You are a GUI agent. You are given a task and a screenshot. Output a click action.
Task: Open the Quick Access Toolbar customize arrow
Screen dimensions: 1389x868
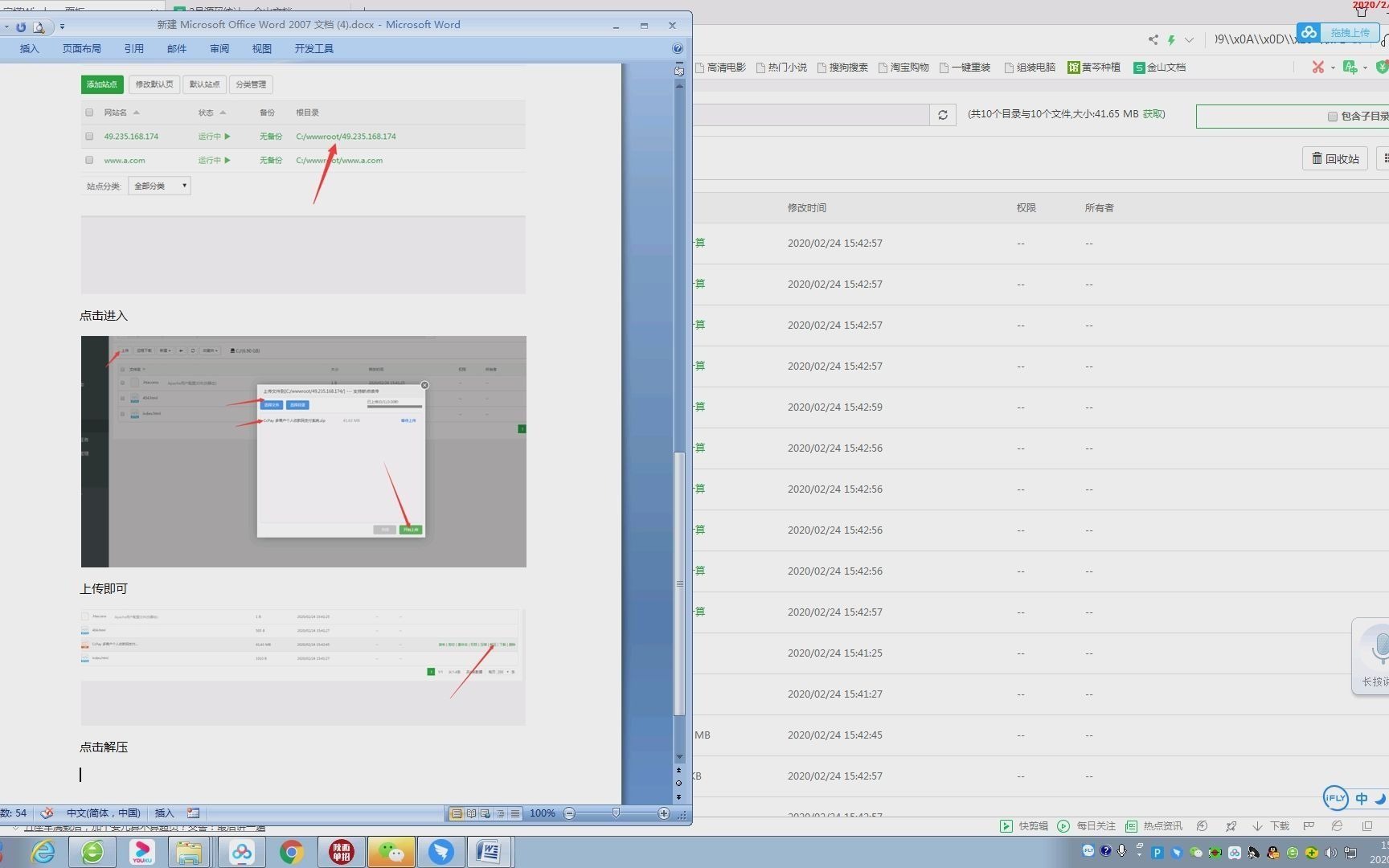point(62,27)
